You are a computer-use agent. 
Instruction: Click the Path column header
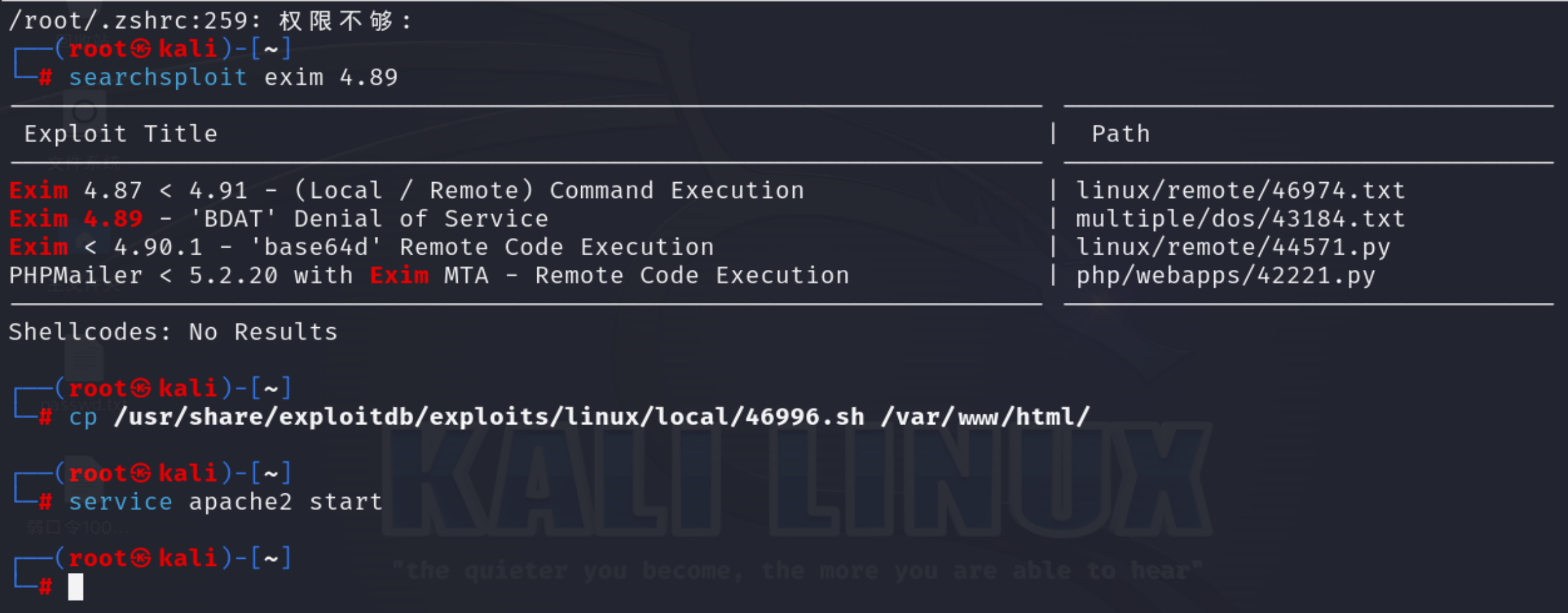click(x=1121, y=134)
